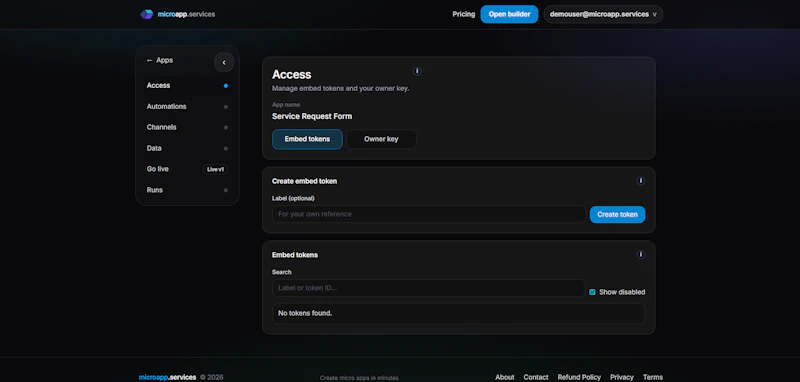800x382 pixels.
Task: Open info icon next to Access heading
Action: coord(417,71)
